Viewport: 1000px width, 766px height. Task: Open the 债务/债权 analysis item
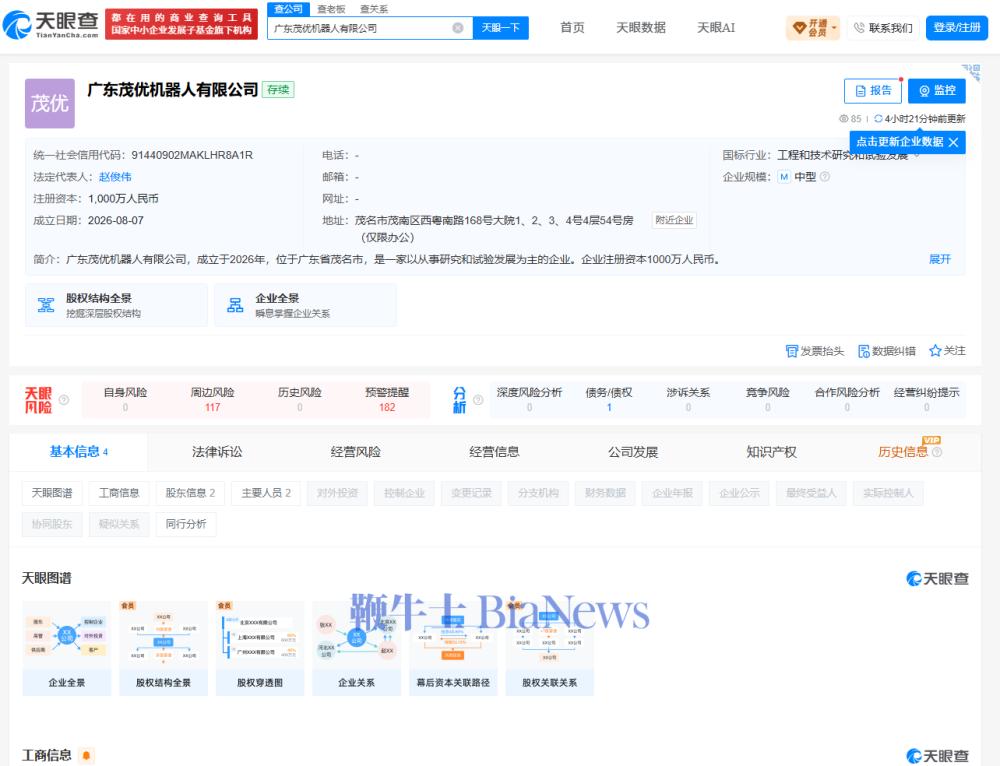pyautogui.click(x=609, y=399)
